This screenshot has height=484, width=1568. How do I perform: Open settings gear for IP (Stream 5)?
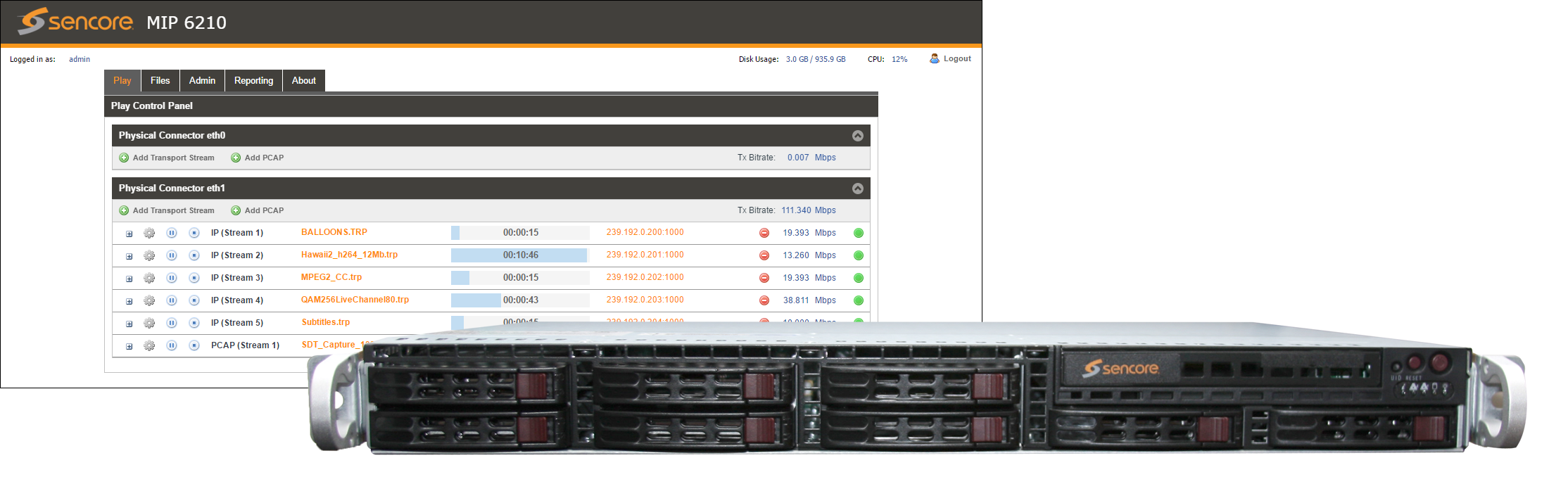click(149, 323)
